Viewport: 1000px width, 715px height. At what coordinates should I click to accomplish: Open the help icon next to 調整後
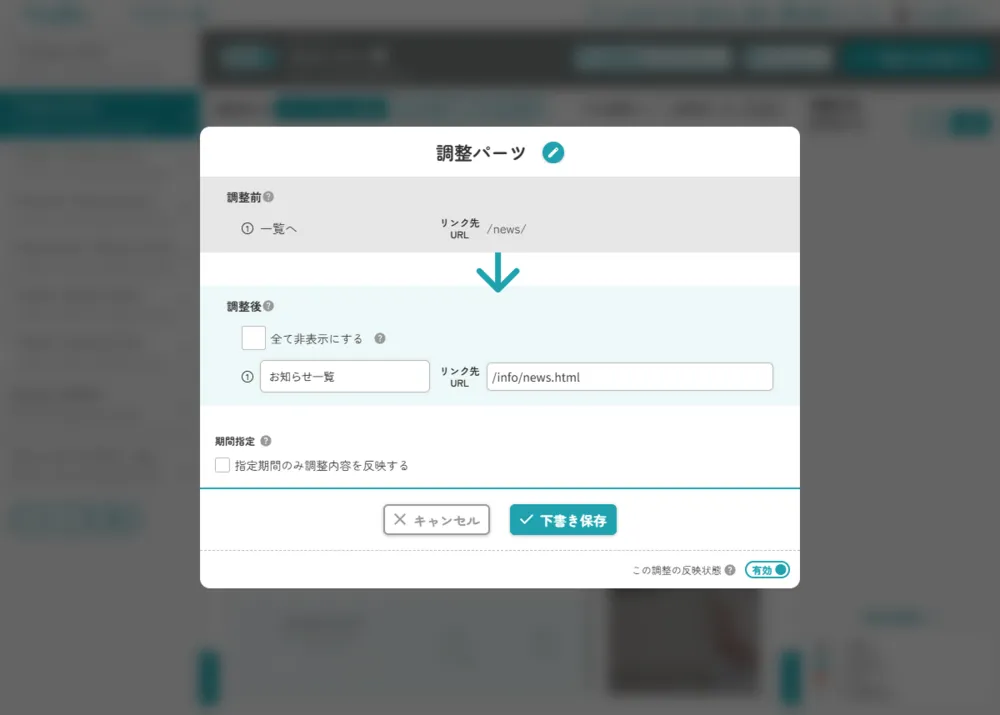click(x=268, y=306)
